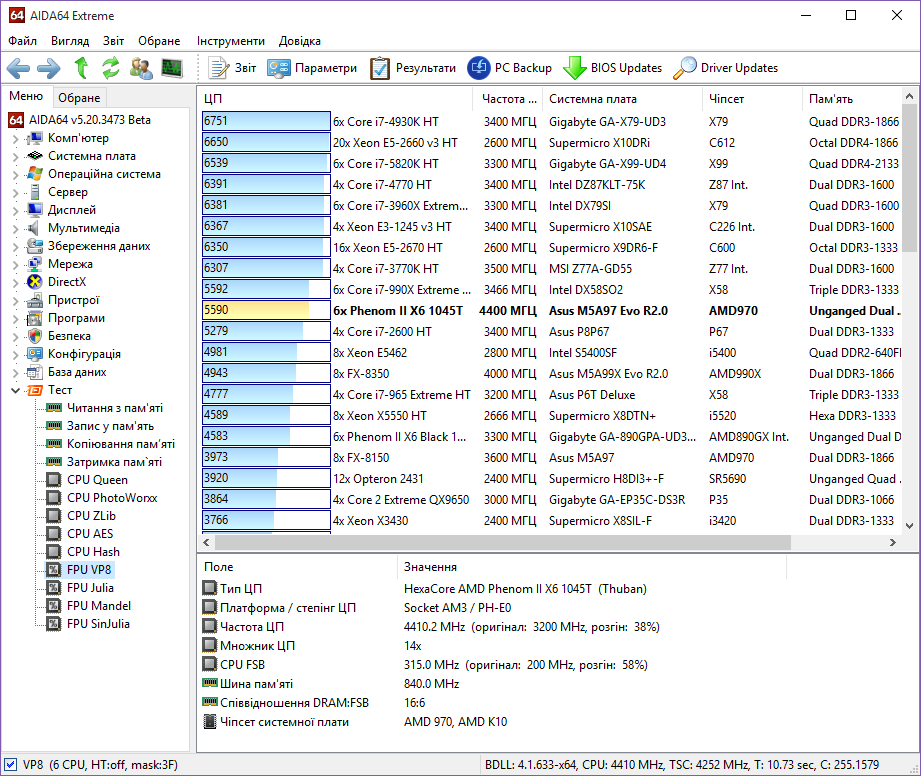Select the CPU PhotoWorxx test
The height and width of the screenshot is (776, 921).
[x=112, y=498]
